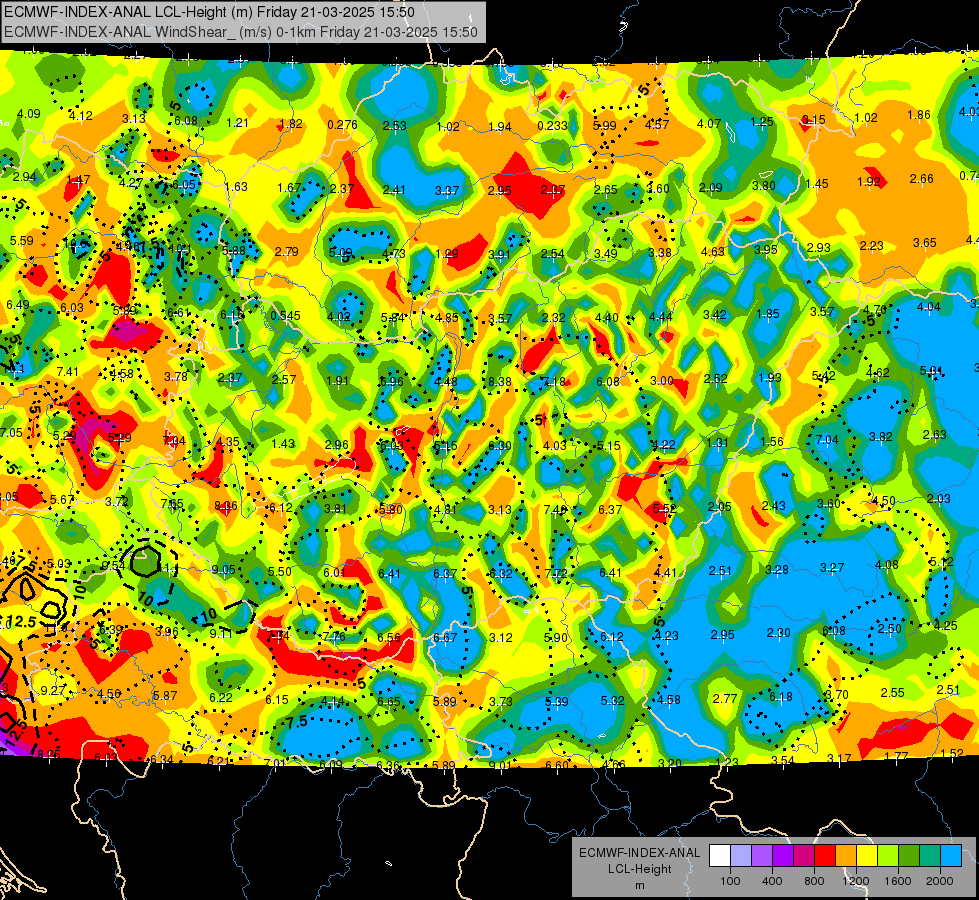979x900 pixels.
Task: Click wind shear value "0.545"
Action: [285, 315]
